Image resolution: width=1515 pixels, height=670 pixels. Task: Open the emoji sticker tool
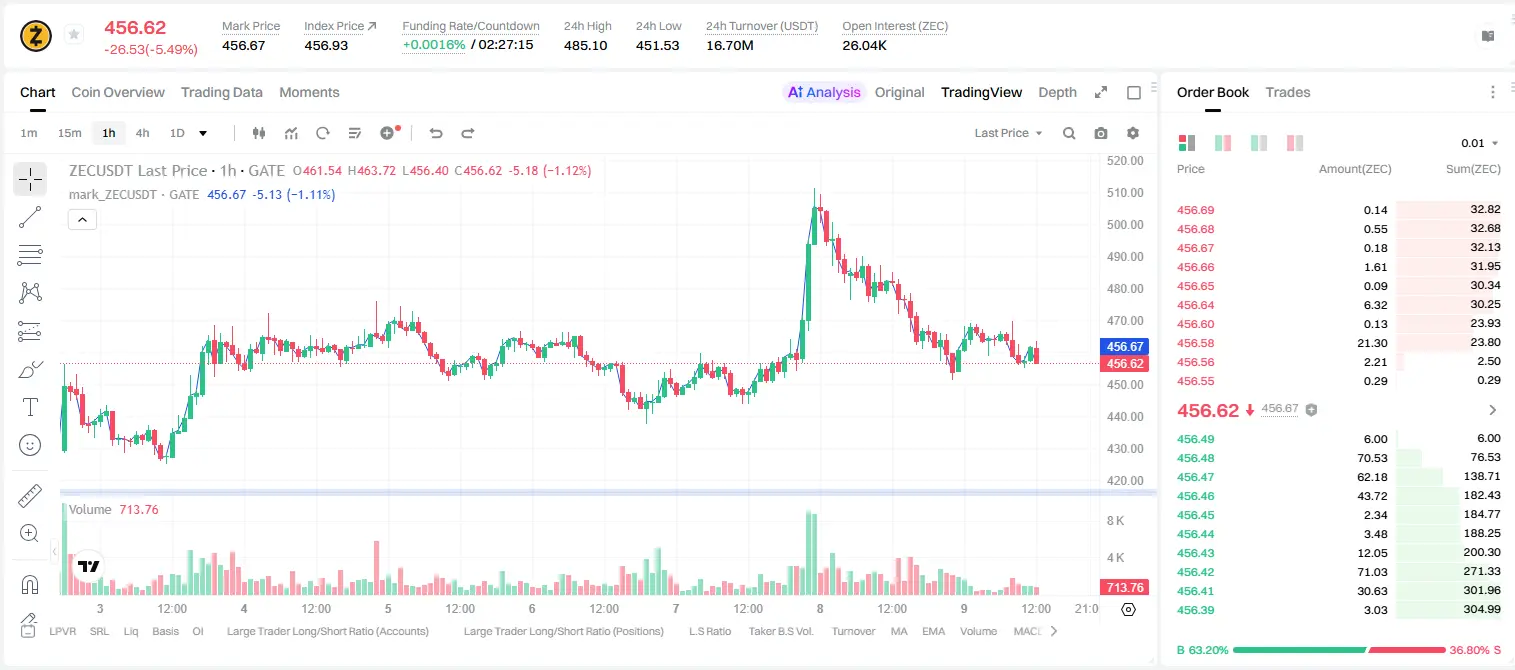pos(30,445)
